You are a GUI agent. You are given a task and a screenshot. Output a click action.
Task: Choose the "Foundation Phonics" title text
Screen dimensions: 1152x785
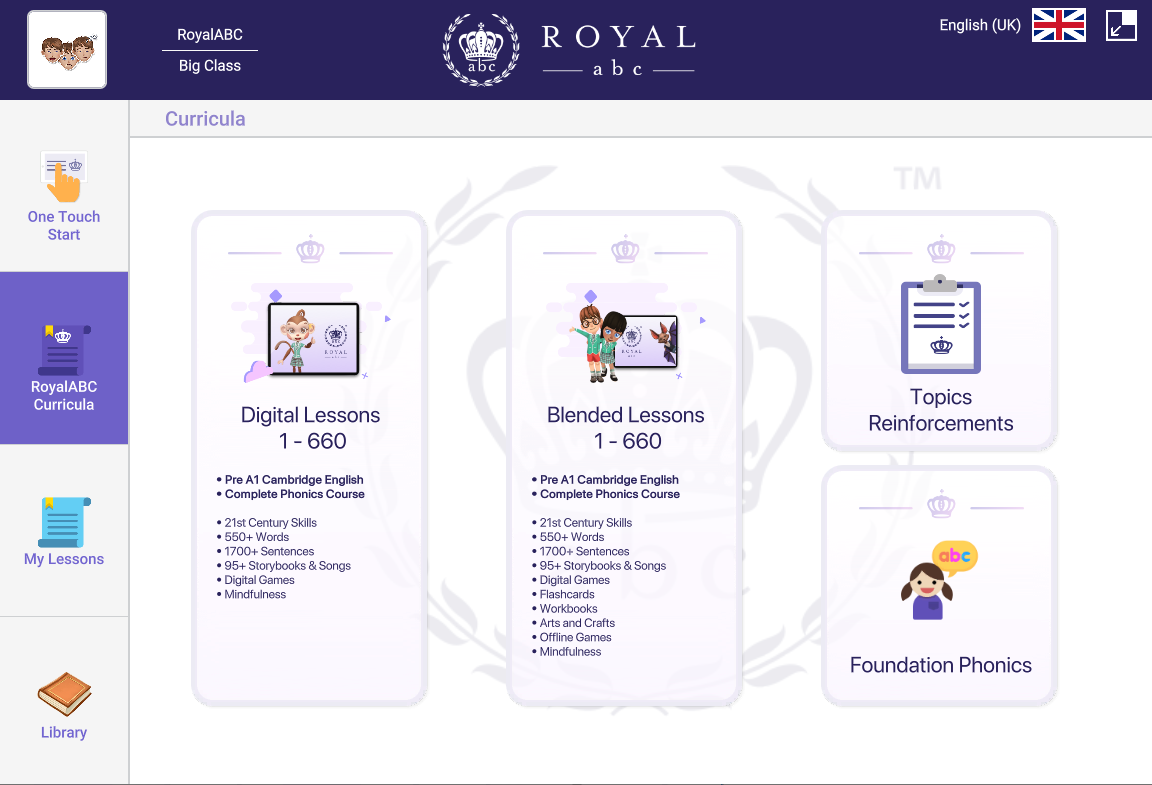(941, 665)
